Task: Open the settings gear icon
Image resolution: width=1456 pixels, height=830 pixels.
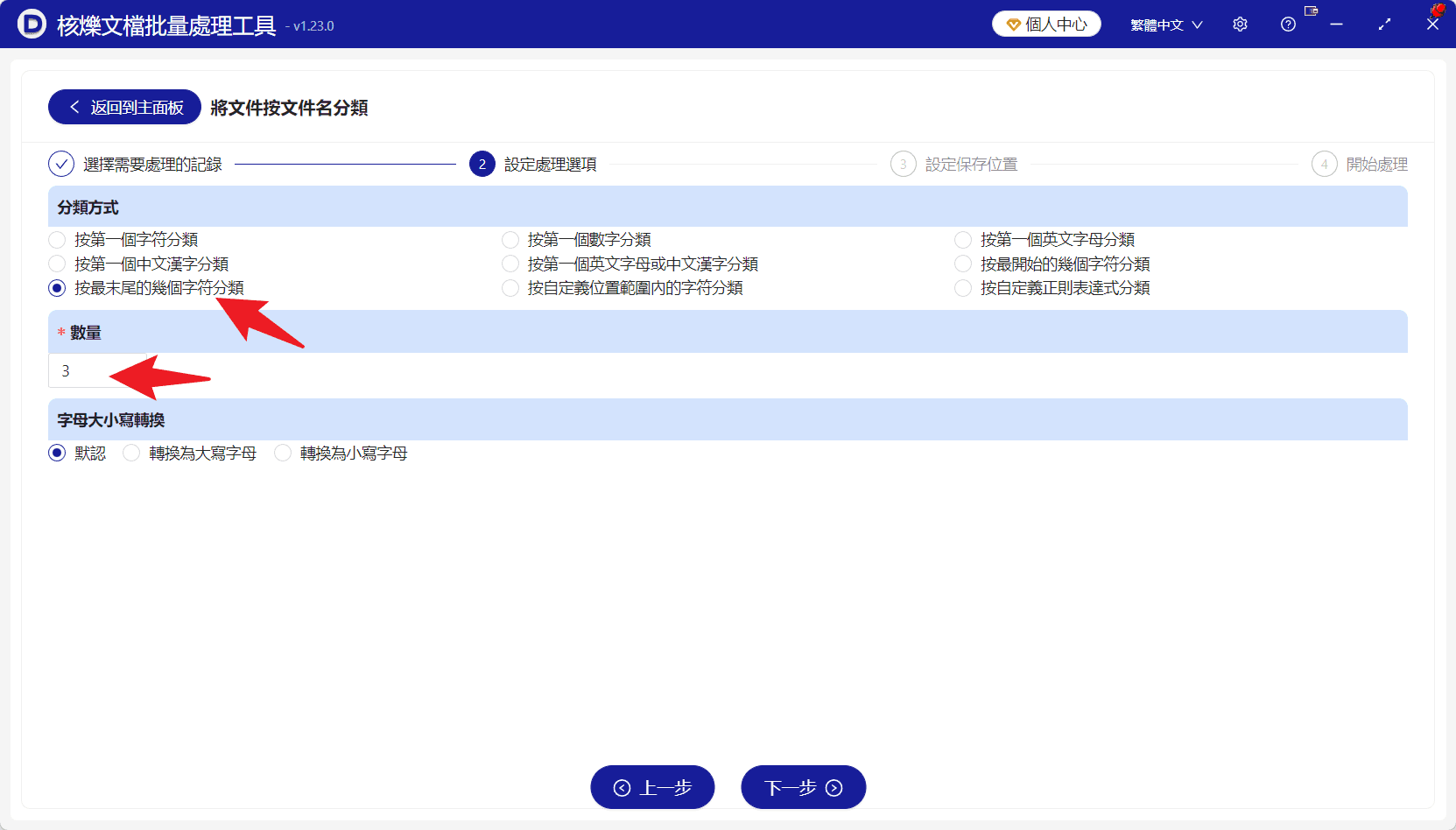Action: tap(1240, 25)
